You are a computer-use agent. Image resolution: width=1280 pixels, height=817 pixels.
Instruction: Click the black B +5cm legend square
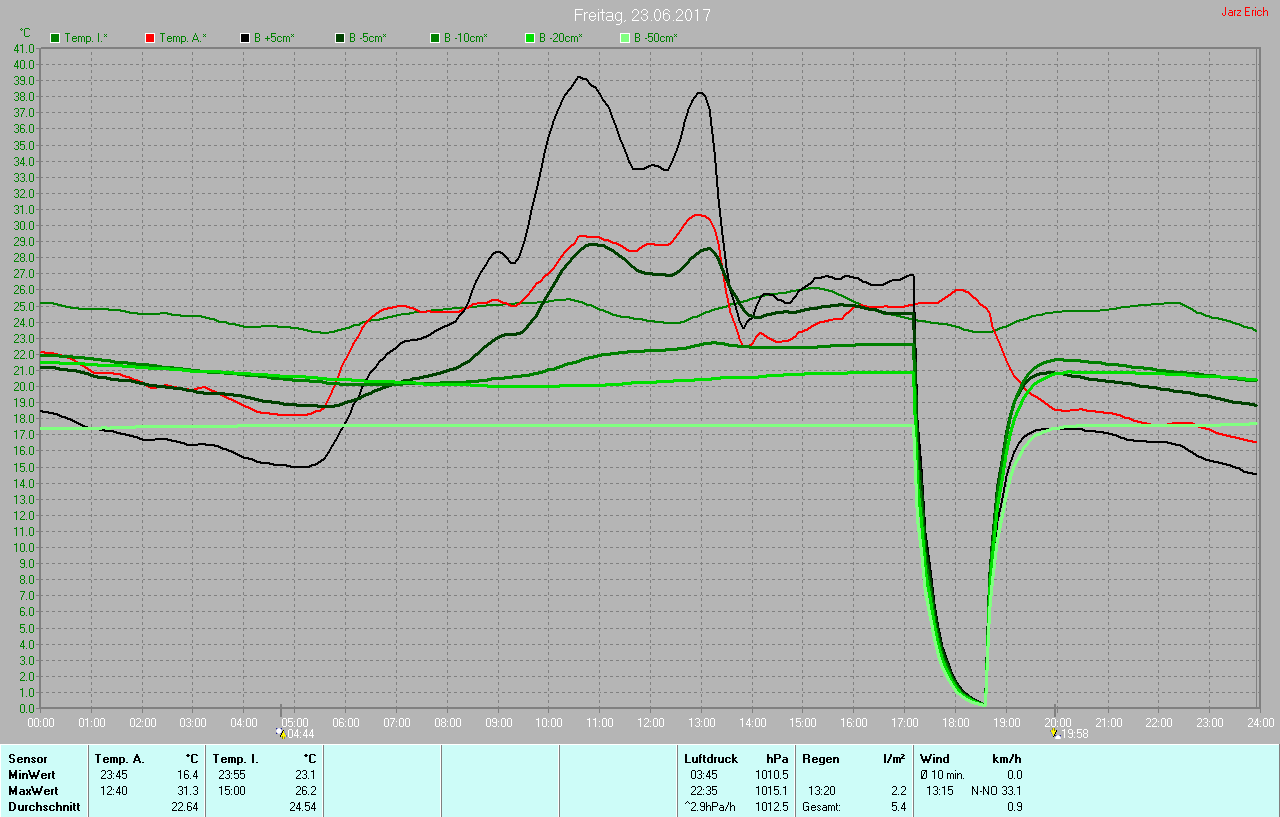[x=244, y=38]
